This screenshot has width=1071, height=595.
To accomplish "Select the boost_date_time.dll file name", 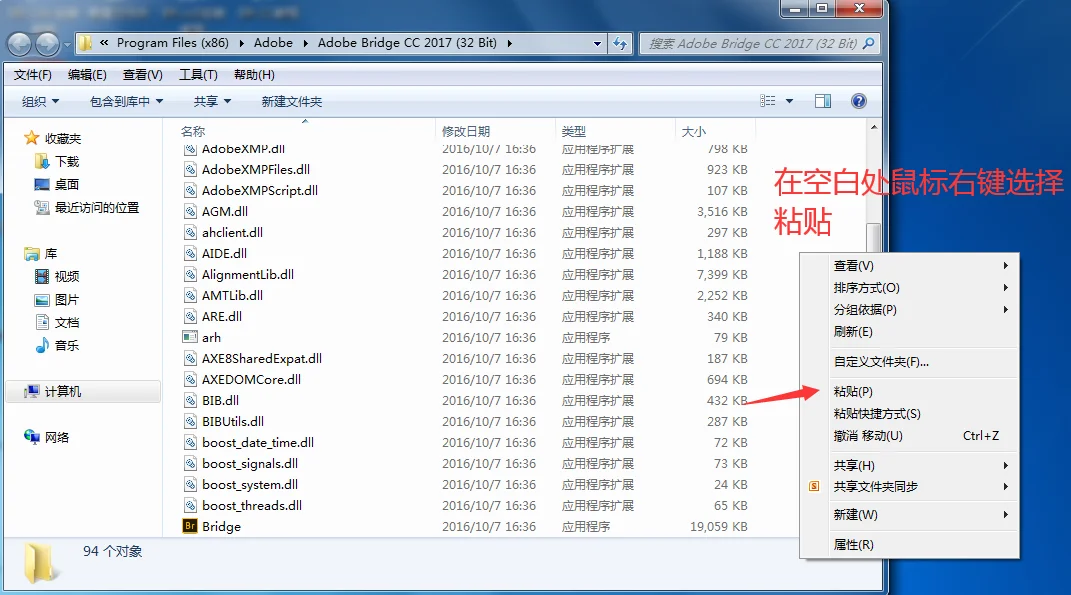I will click(x=258, y=442).
